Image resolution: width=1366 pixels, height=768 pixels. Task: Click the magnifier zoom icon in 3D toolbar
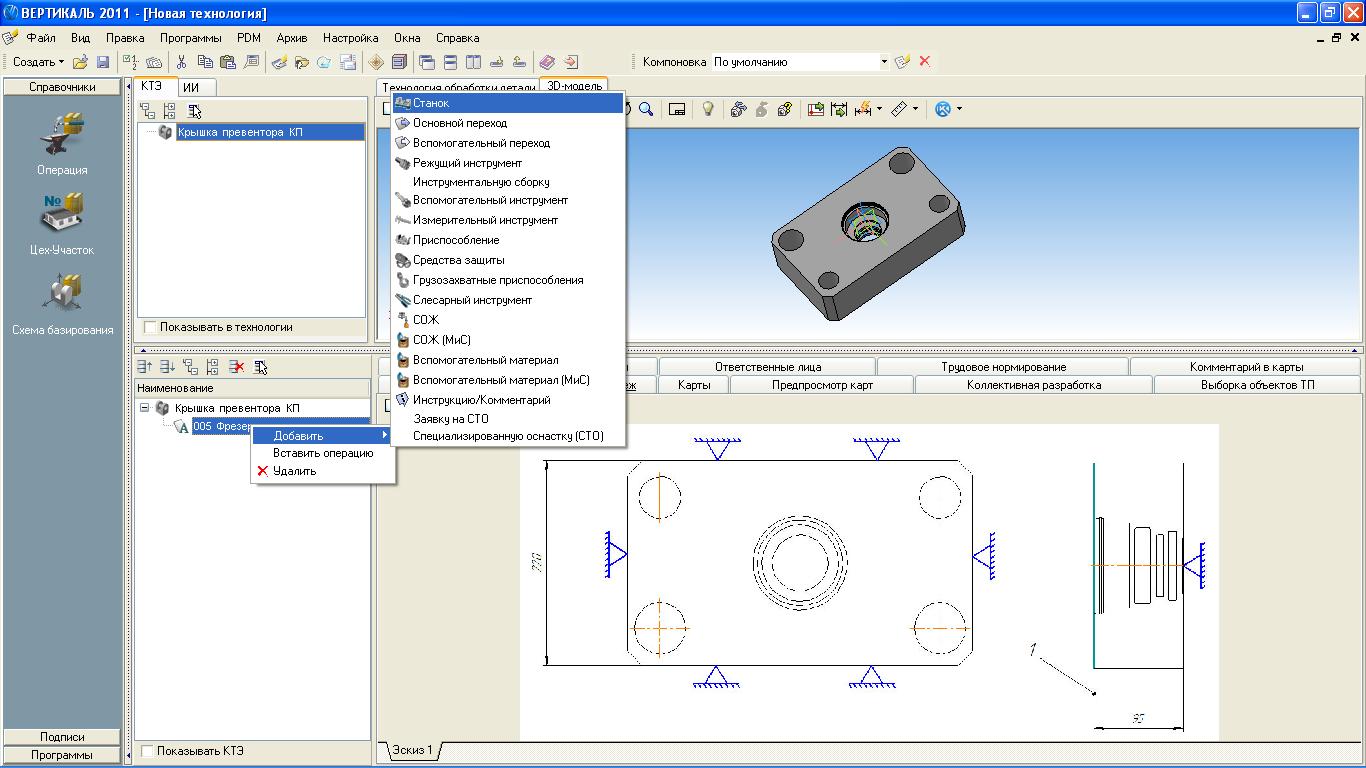point(646,109)
